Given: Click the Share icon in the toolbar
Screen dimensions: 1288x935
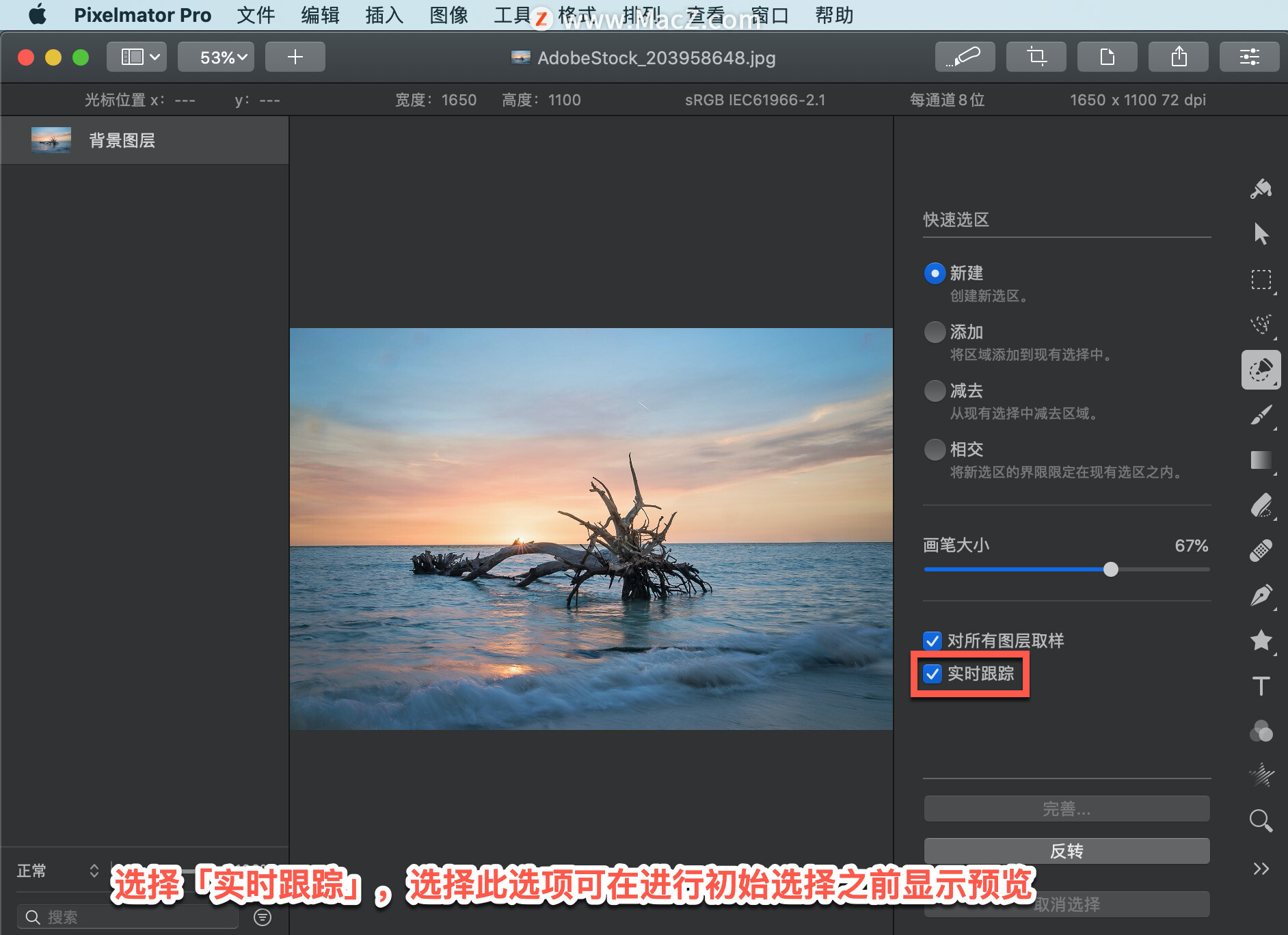Looking at the screenshot, I should coord(1178,57).
